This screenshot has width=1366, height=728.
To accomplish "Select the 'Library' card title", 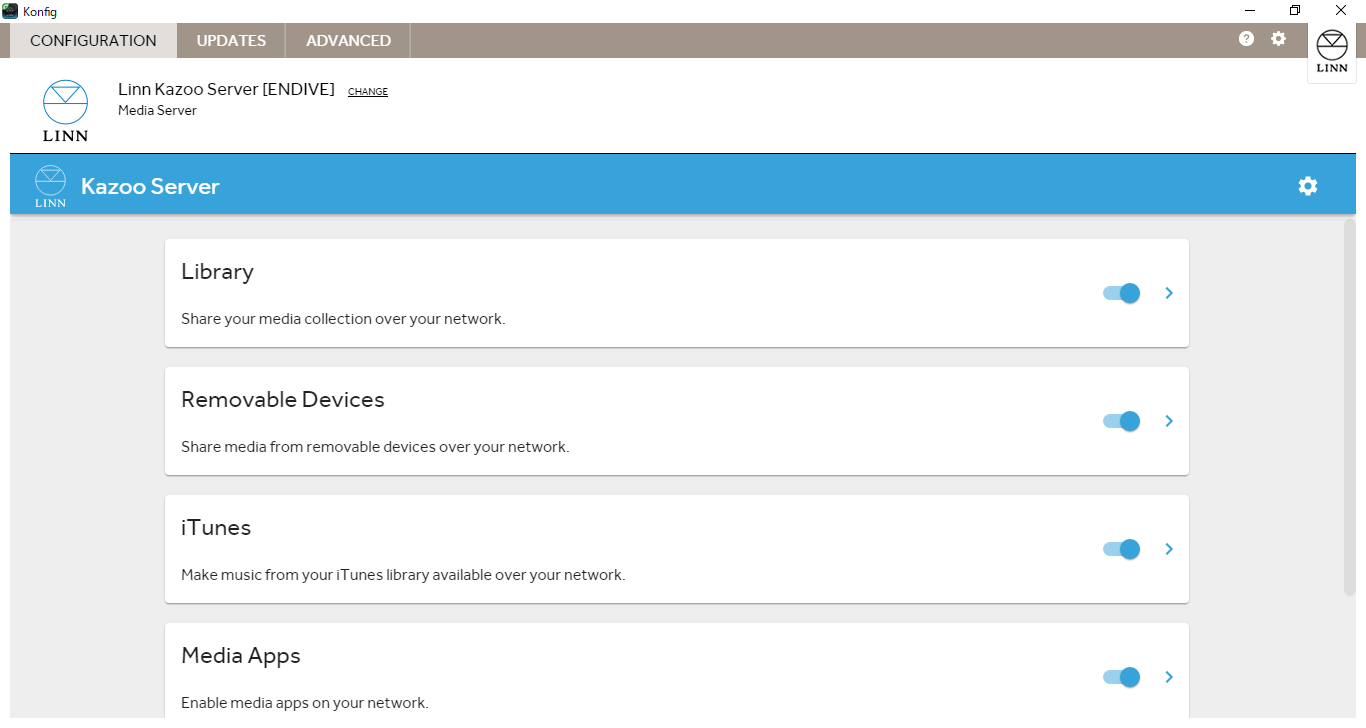I will click(x=217, y=272).
